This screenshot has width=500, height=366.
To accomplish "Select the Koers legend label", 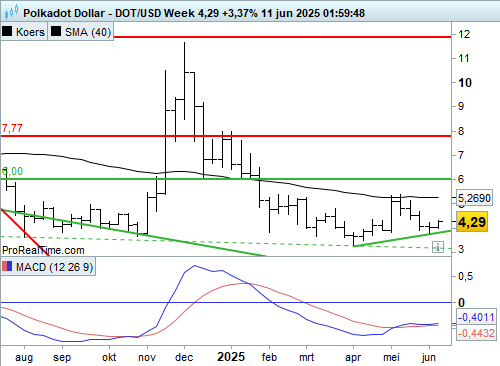I will pos(30,32).
